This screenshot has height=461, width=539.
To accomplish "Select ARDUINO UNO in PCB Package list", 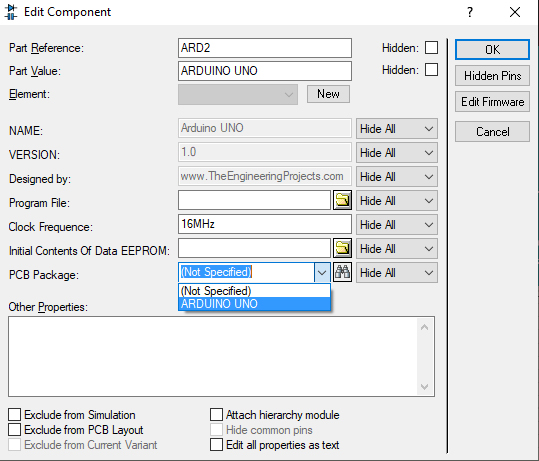I will [x=254, y=304].
